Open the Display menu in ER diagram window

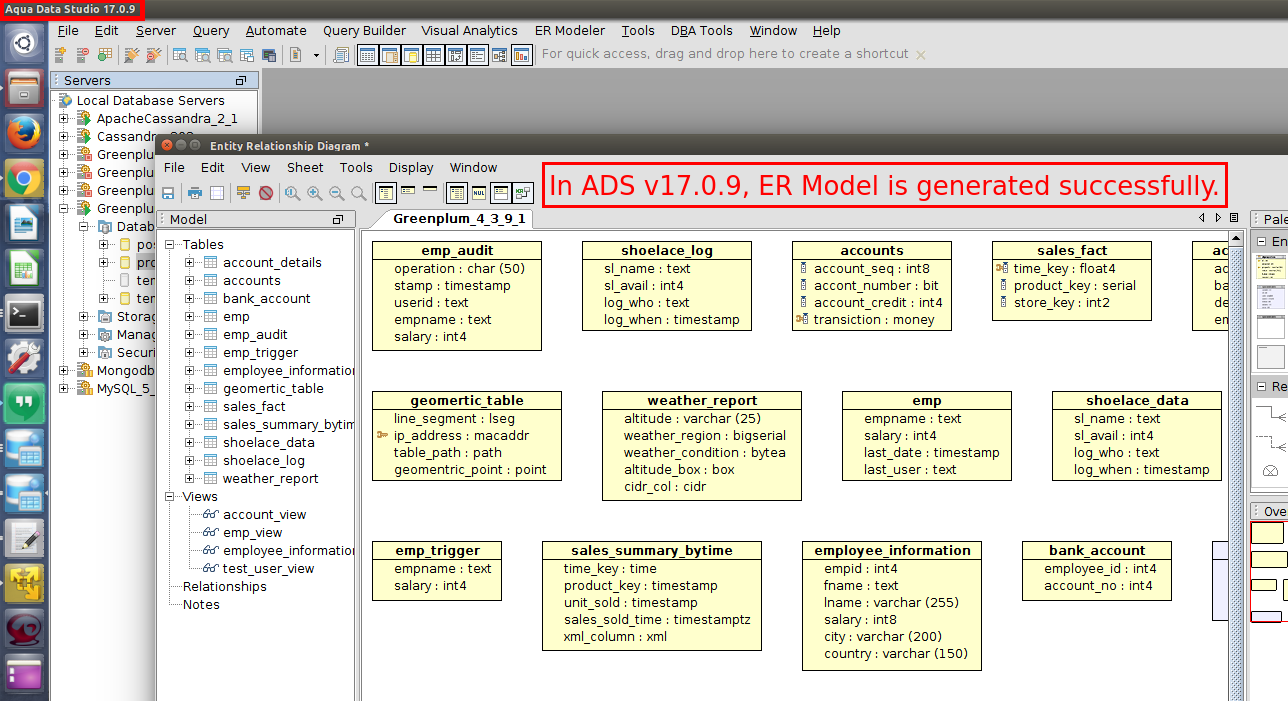pos(411,168)
